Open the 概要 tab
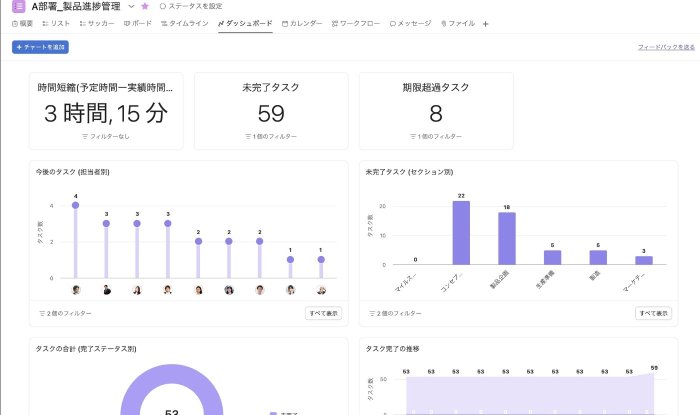This screenshot has width=700, height=415. click(22, 23)
